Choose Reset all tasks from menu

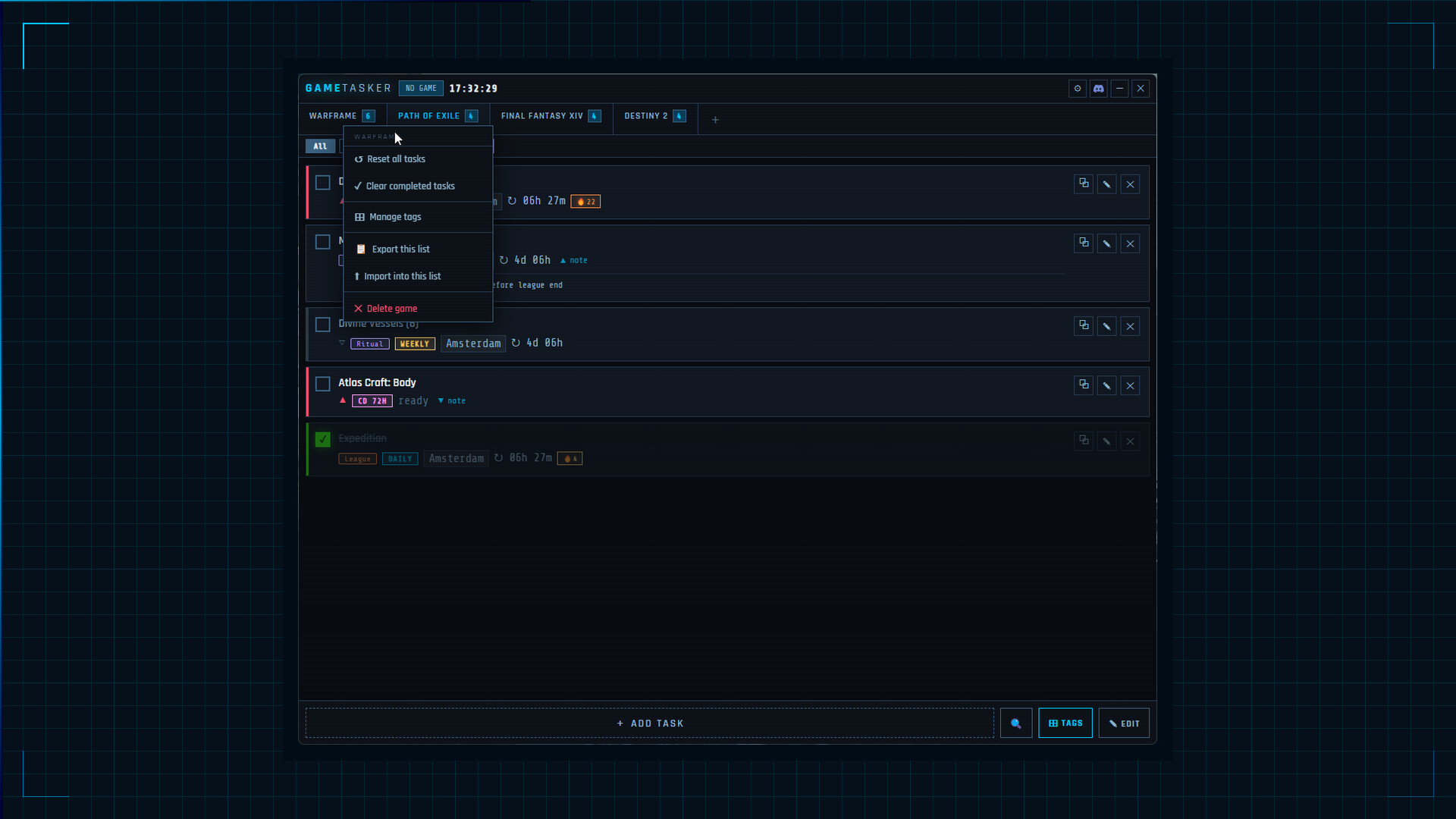pos(396,159)
